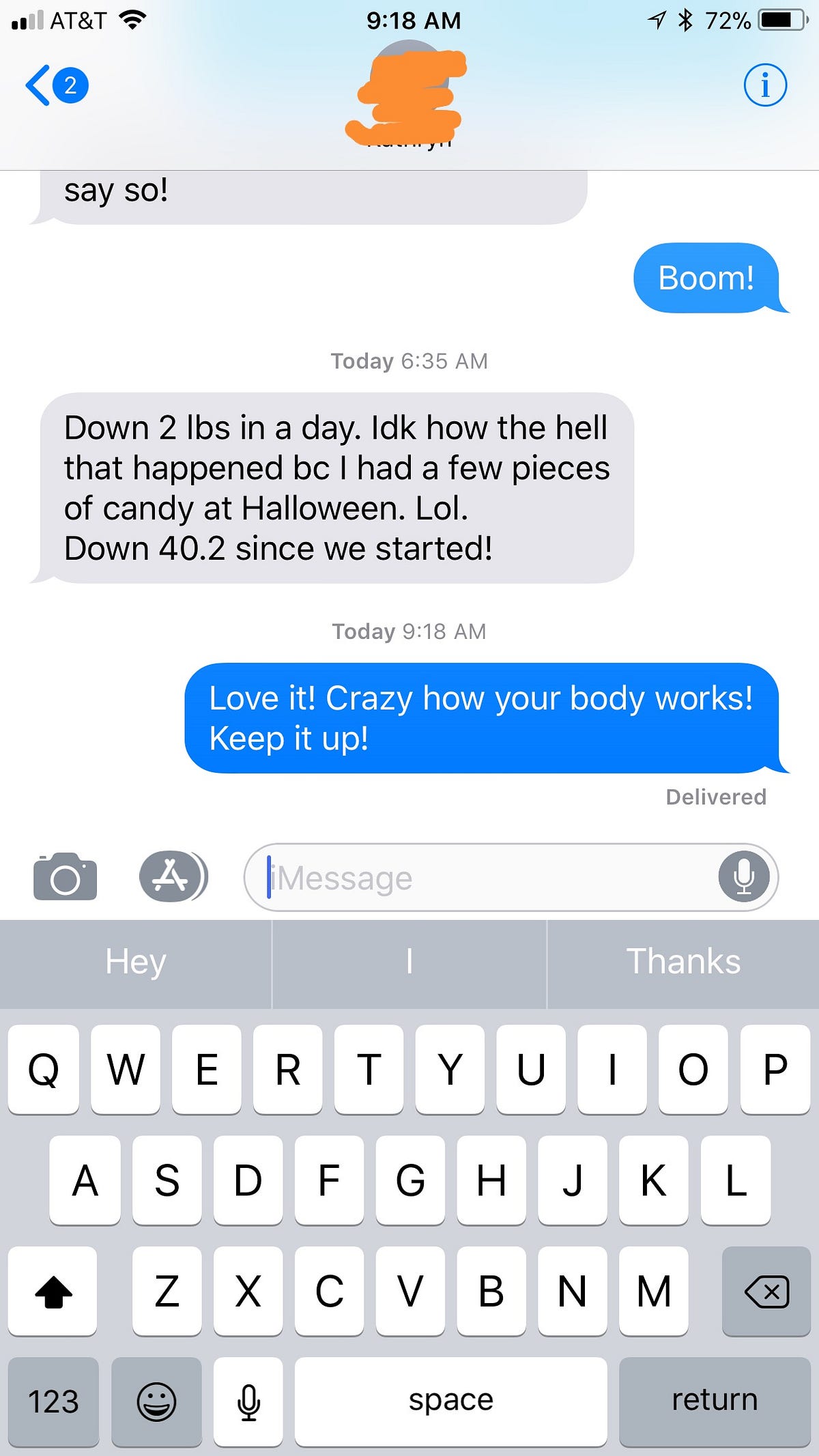Tap the Q key
This screenshot has height=1456, width=819.
click(43, 1069)
